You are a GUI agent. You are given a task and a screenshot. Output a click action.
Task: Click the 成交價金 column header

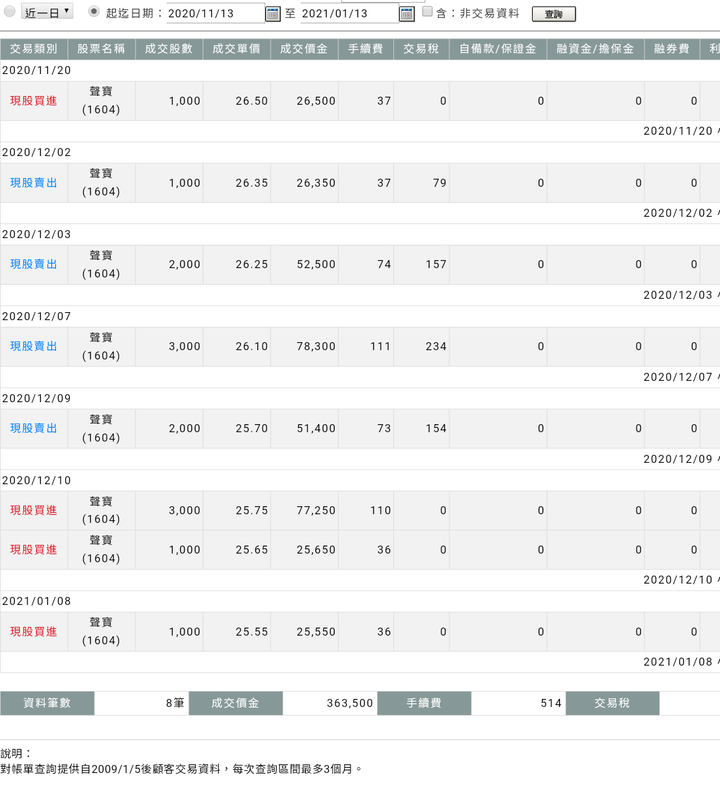pyautogui.click(x=304, y=49)
